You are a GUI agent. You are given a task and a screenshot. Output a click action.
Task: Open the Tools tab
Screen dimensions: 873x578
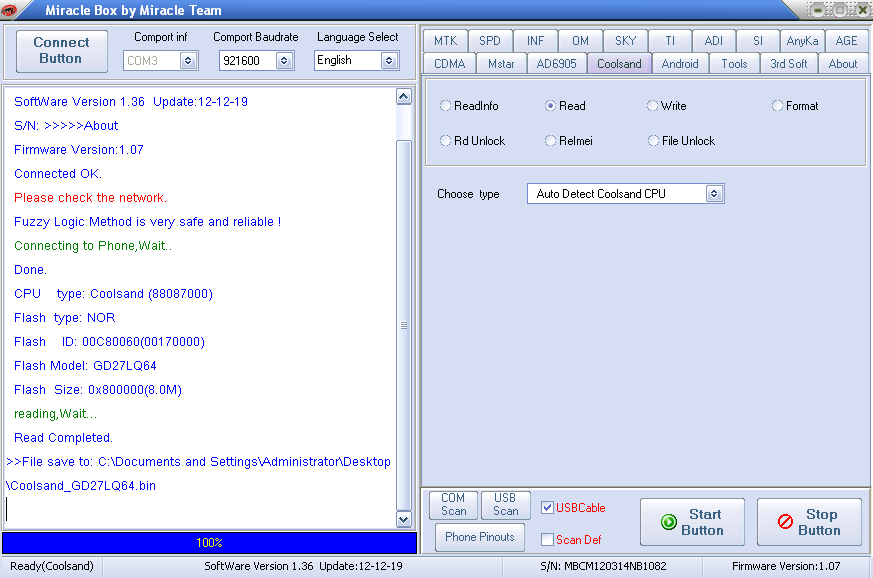tap(734, 63)
